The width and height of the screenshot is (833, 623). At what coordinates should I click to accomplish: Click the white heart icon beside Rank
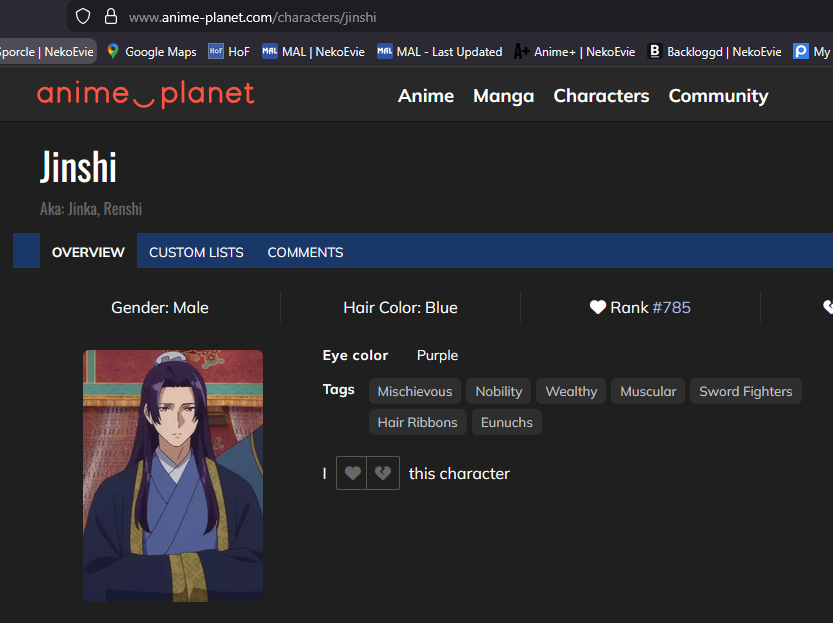point(598,307)
